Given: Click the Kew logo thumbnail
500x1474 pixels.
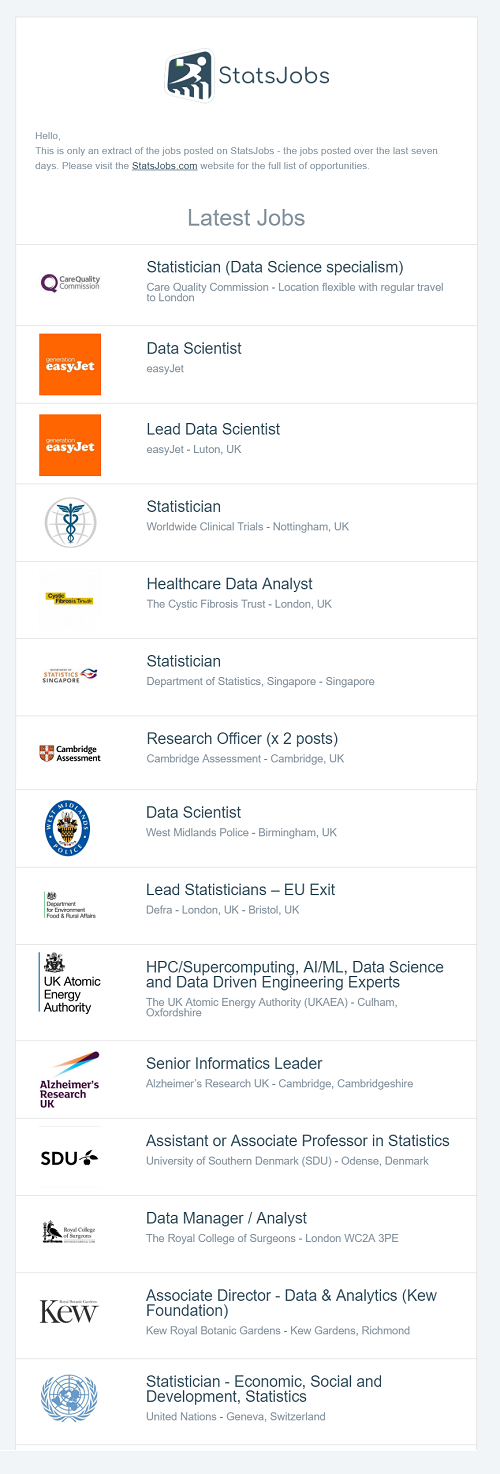Looking at the screenshot, I should [x=70, y=1311].
